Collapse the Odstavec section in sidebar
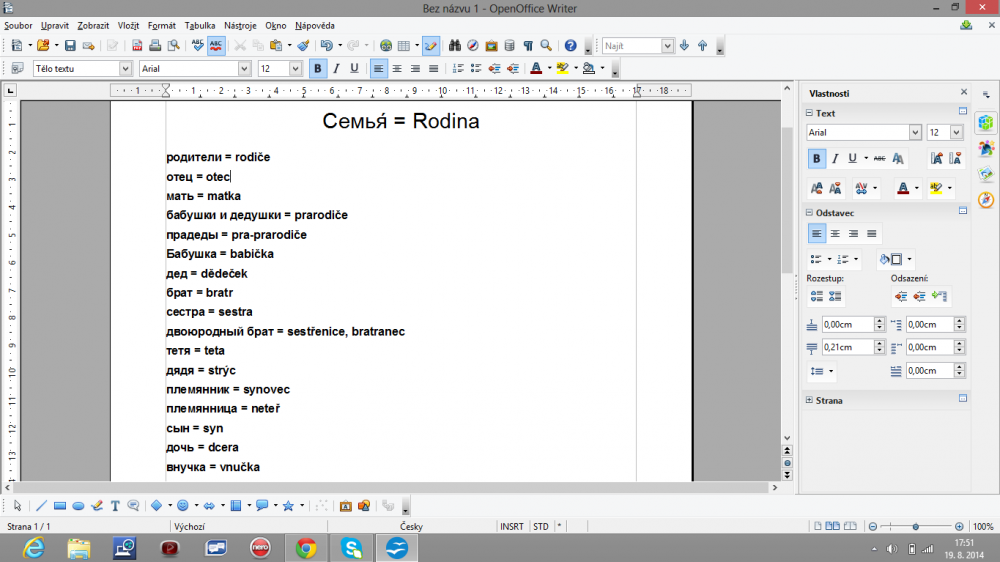Viewport: 1000px width, 562px height. [809, 212]
